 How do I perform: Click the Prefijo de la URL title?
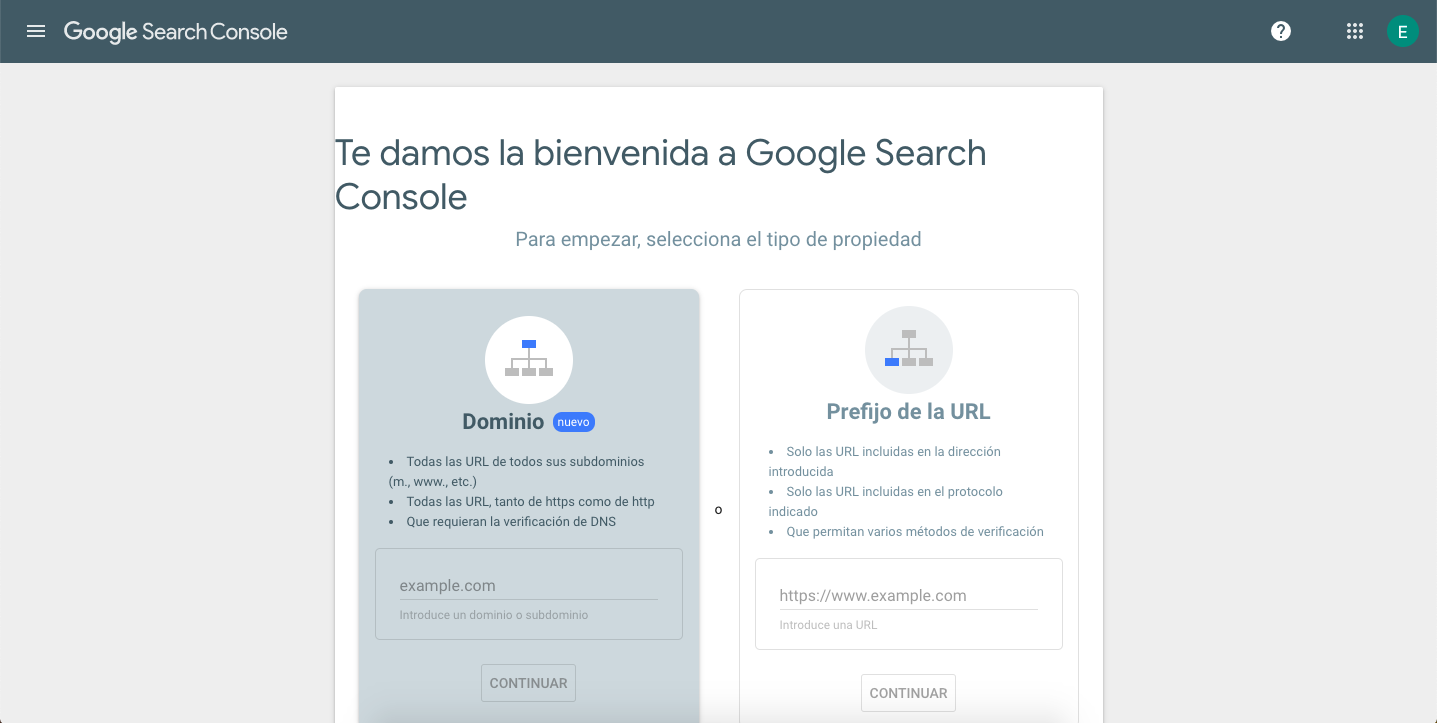click(908, 411)
